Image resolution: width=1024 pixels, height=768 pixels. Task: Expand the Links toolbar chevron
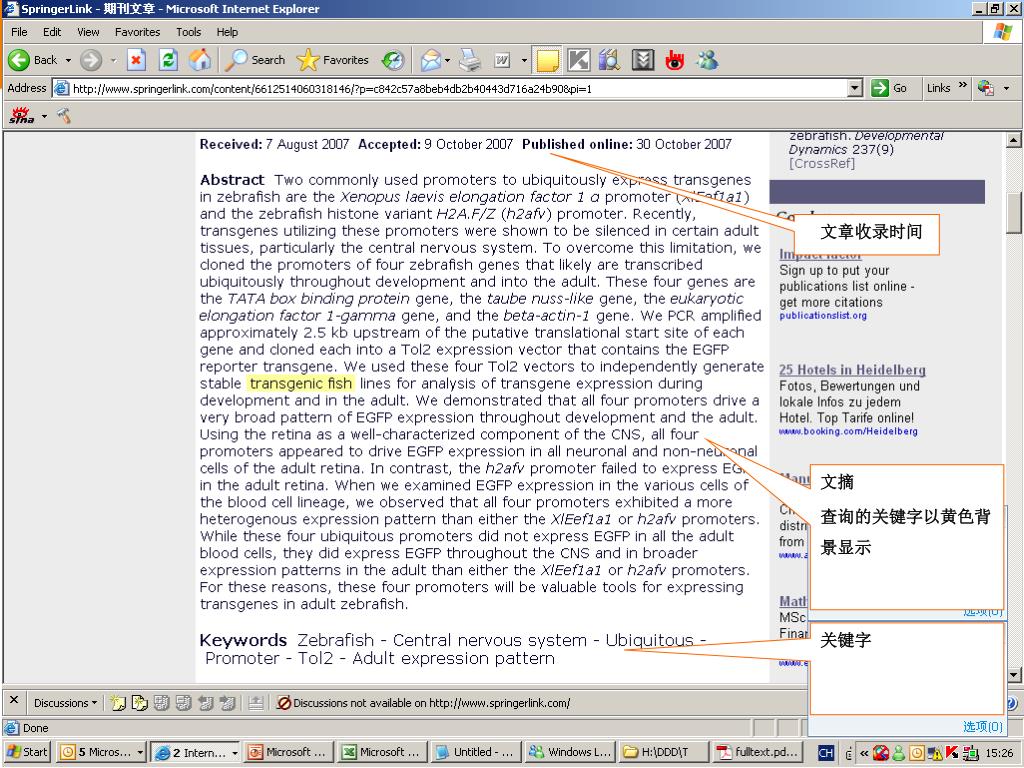coord(963,86)
